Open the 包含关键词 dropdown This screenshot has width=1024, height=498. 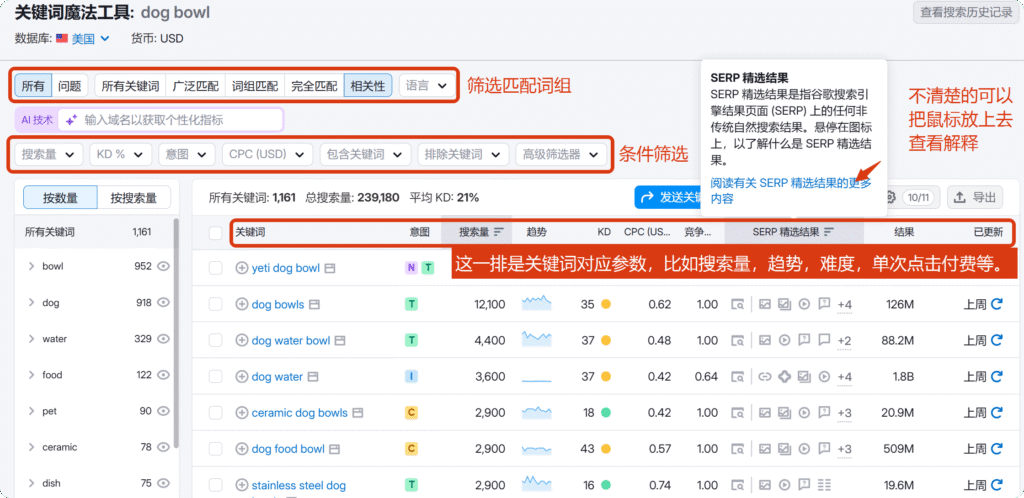coord(366,155)
